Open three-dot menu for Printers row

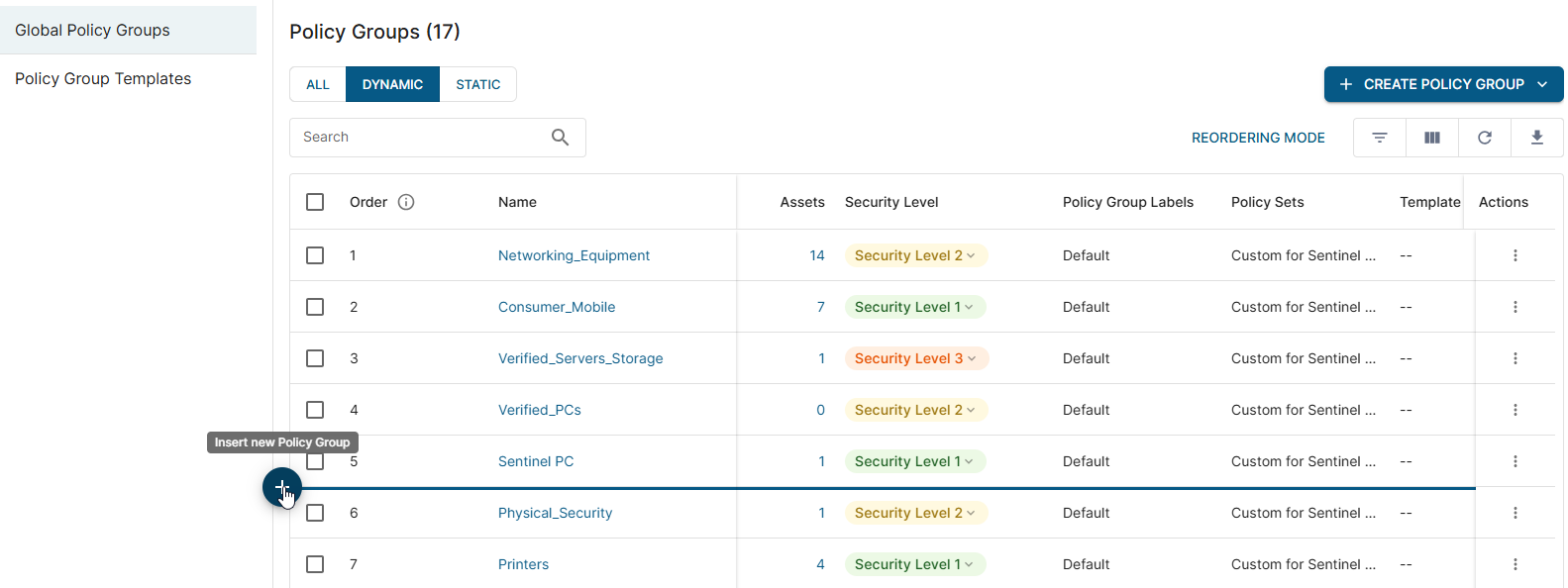pos(1515,564)
